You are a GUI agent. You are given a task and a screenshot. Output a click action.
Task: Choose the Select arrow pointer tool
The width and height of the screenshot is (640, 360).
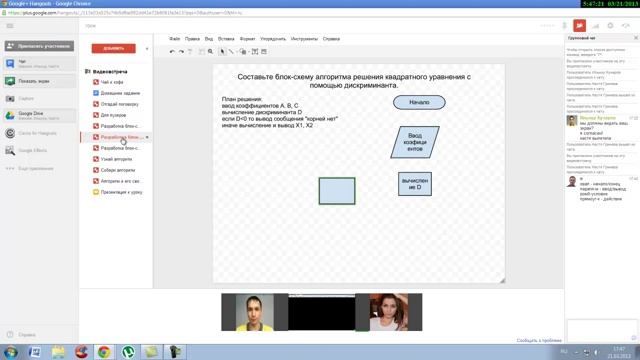click(x=222, y=52)
